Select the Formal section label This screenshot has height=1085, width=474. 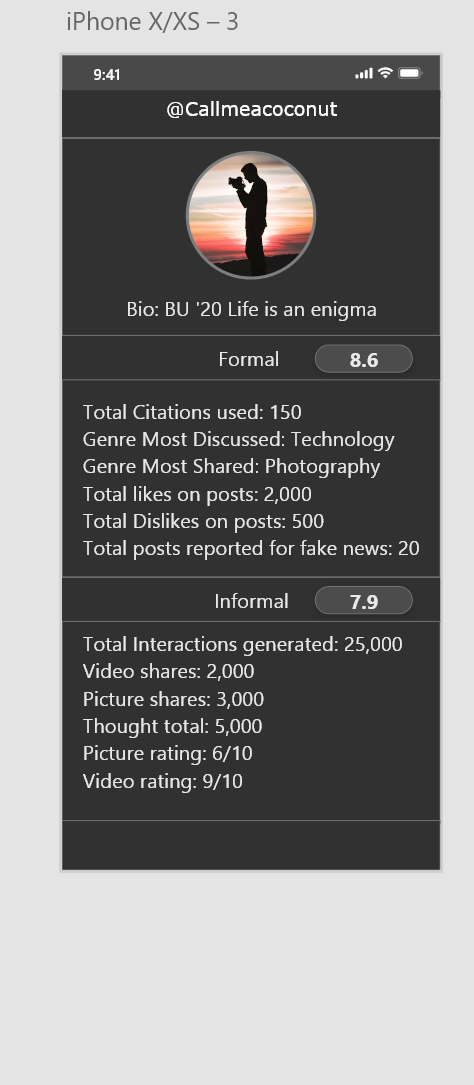(249, 359)
